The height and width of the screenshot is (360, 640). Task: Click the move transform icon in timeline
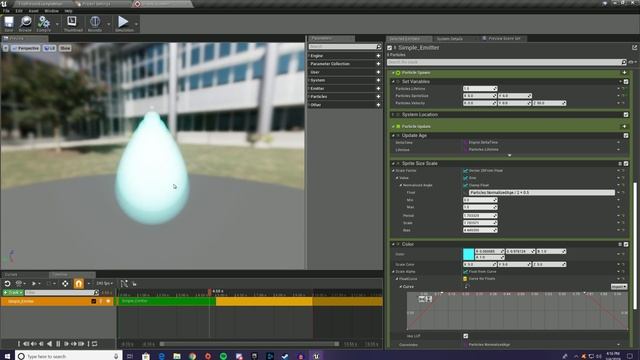click(x=65, y=283)
